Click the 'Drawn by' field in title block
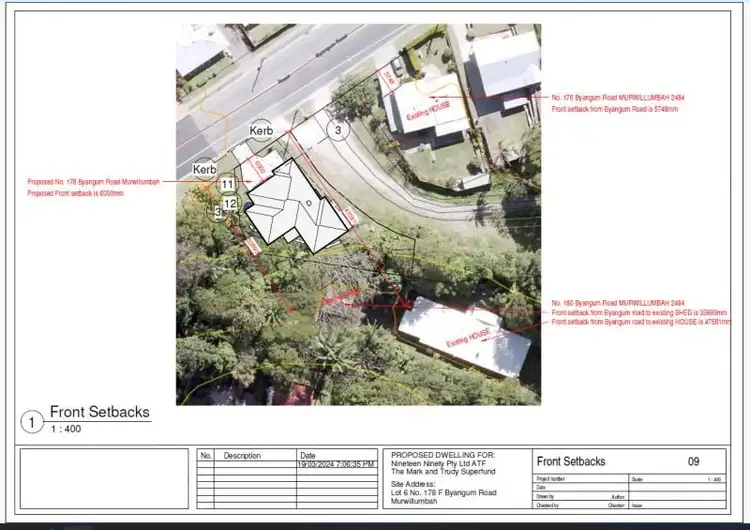Viewport: 750px width, 530px height. [x=581, y=497]
